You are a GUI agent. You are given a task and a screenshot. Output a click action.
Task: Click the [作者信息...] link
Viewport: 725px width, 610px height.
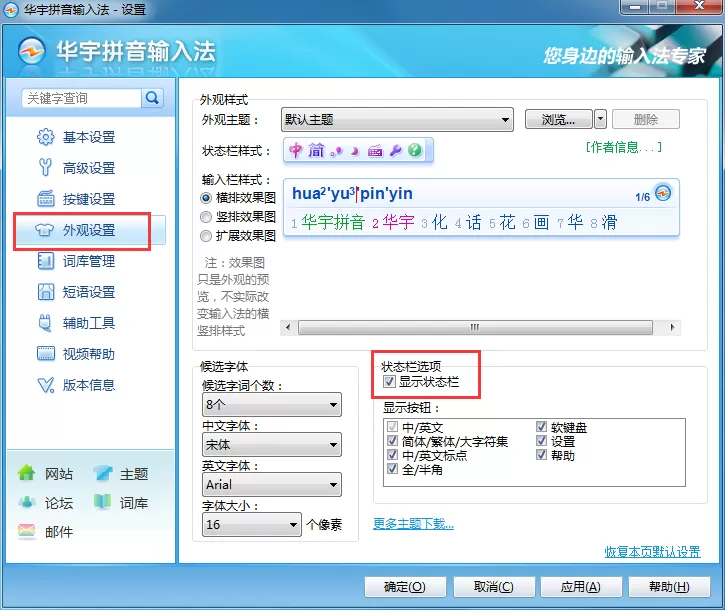coord(624,147)
